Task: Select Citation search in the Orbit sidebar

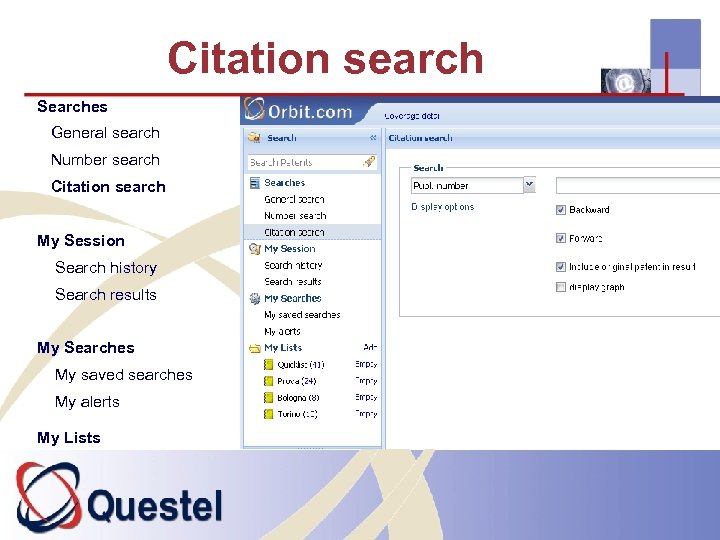Action: (x=294, y=232)
